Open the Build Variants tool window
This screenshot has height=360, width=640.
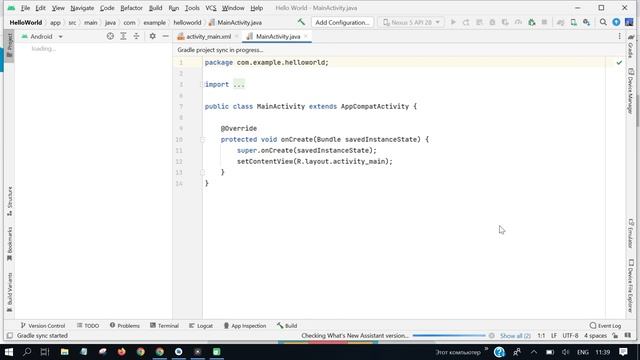tap(9, 292)
